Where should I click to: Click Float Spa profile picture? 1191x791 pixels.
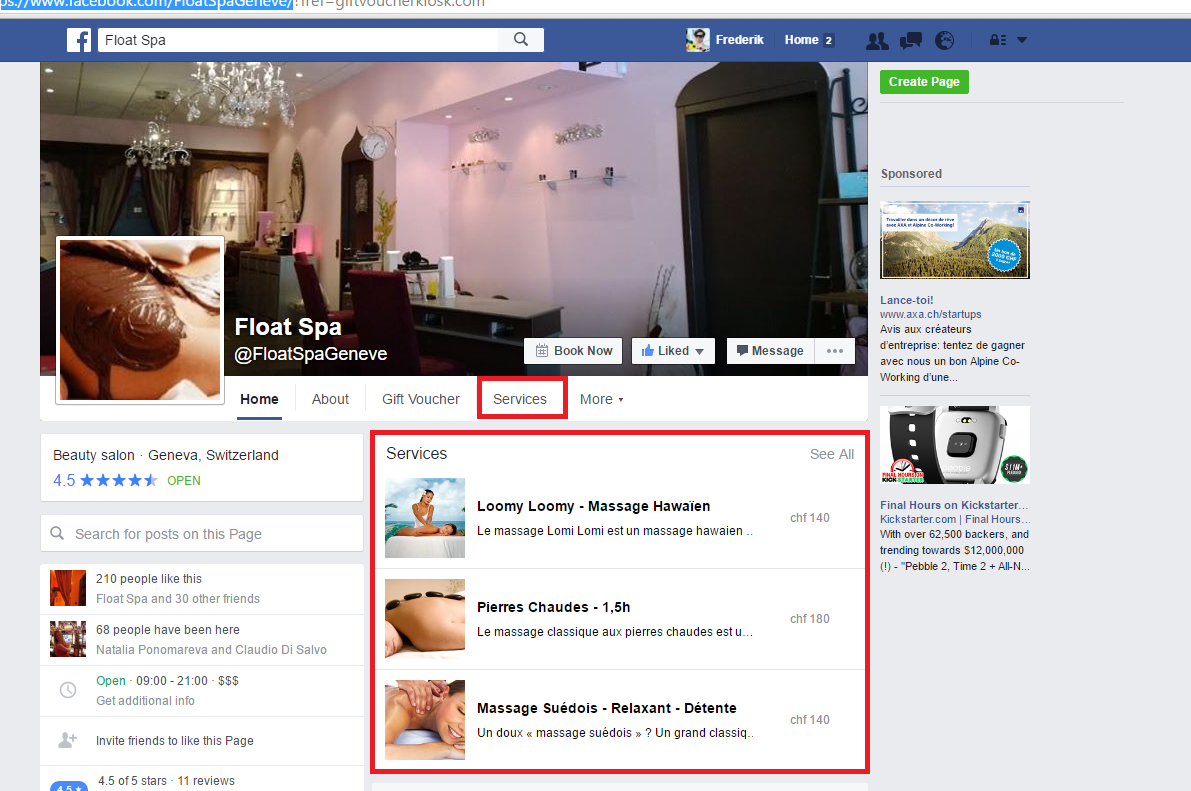coord(140,320)
